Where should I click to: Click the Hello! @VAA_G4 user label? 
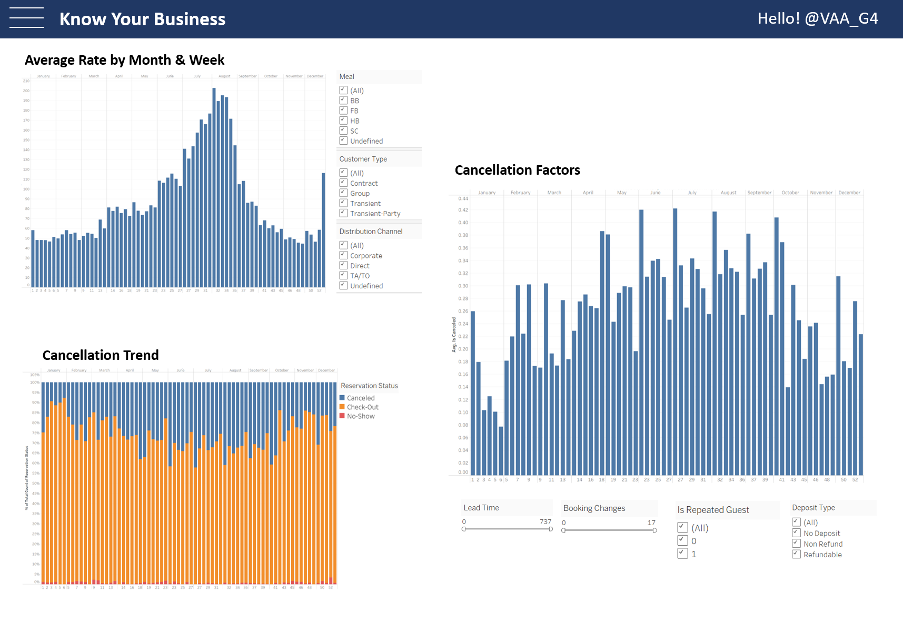tap(817, 19)
